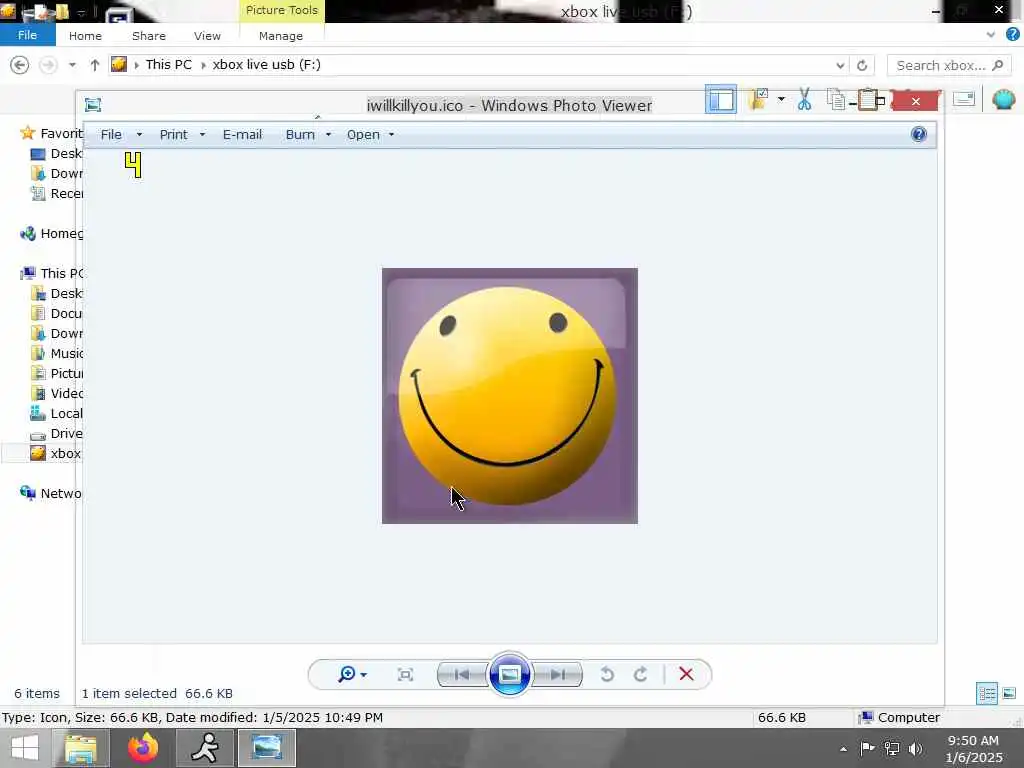Viewport: 1024px width, 768px height.
Task: Click the Search xbox input field
Action: 949,65
